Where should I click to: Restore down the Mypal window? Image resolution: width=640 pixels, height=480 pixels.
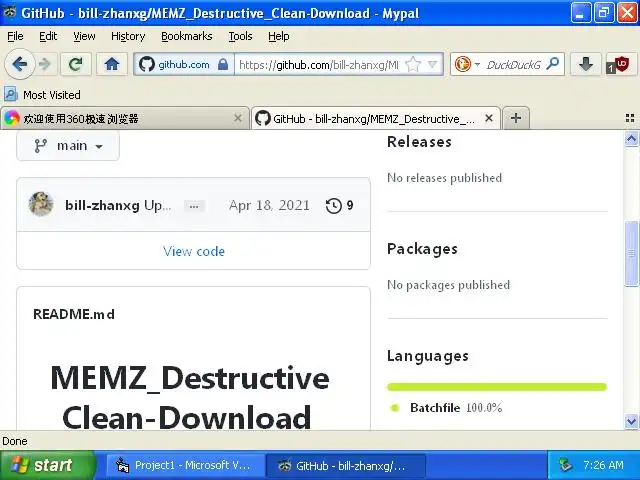604,13
